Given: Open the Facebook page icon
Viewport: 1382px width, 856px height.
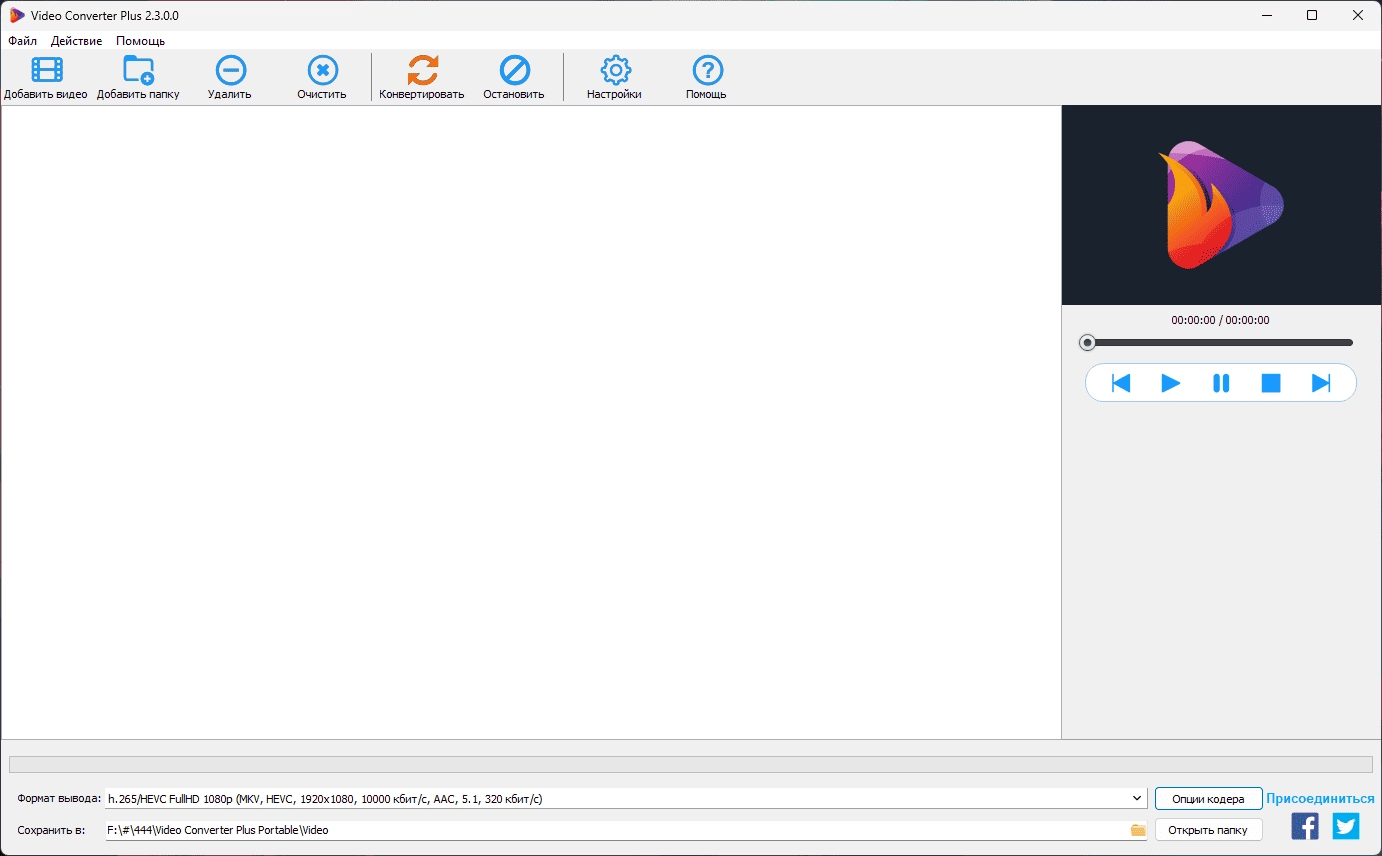Looking at the screenshot, I should [x=1305, y=826].
